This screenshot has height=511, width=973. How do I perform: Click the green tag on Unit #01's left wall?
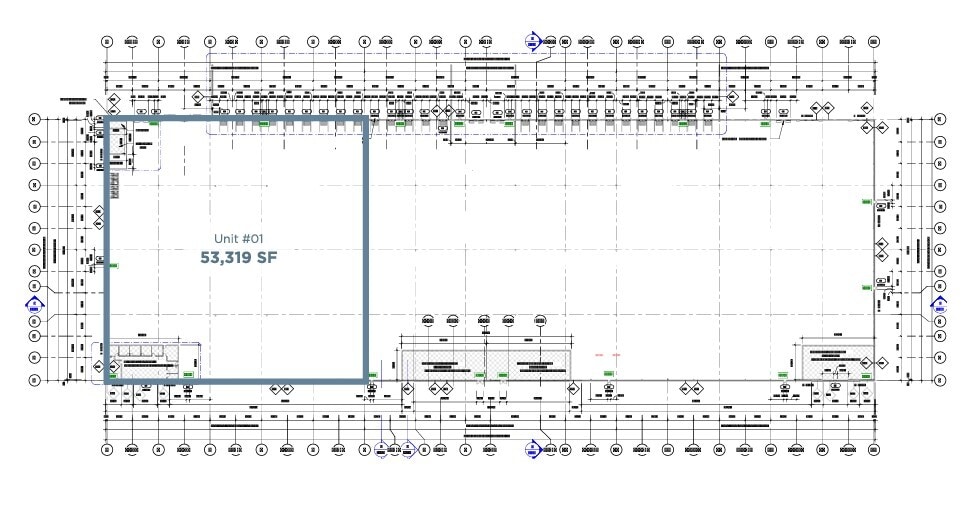click(113, 266)
